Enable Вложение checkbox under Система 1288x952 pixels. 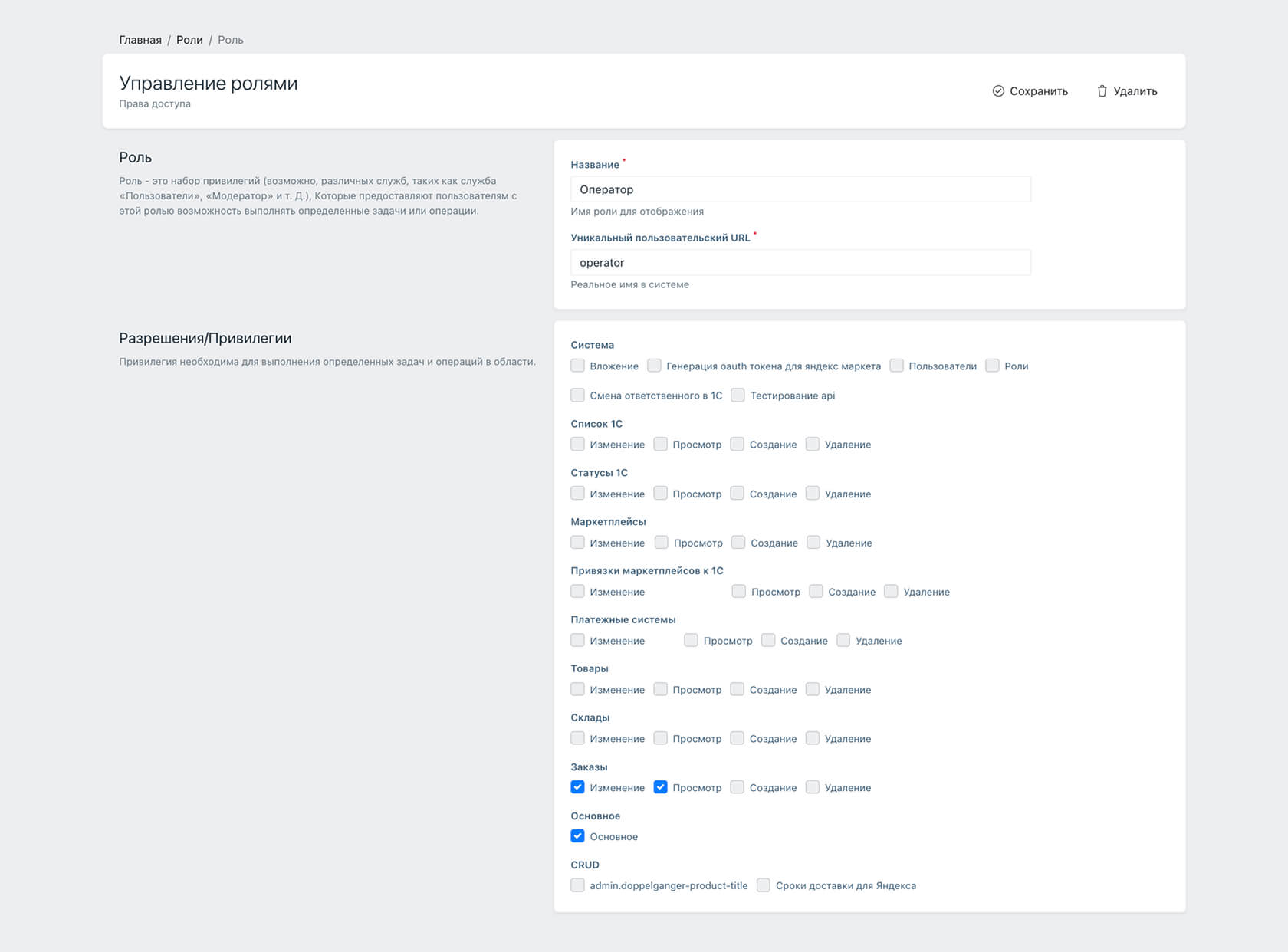point(578,366)
